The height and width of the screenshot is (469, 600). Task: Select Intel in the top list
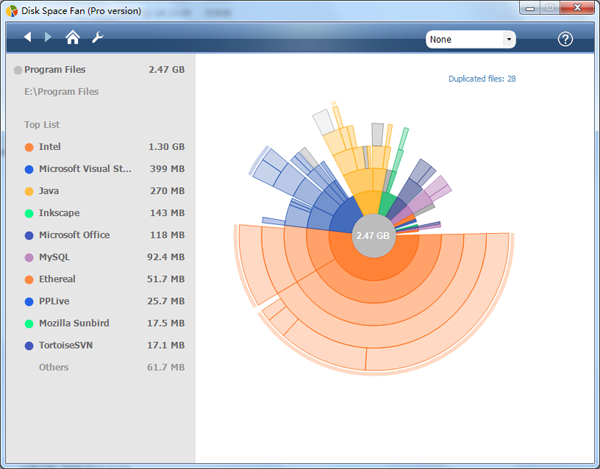point(51,147)
